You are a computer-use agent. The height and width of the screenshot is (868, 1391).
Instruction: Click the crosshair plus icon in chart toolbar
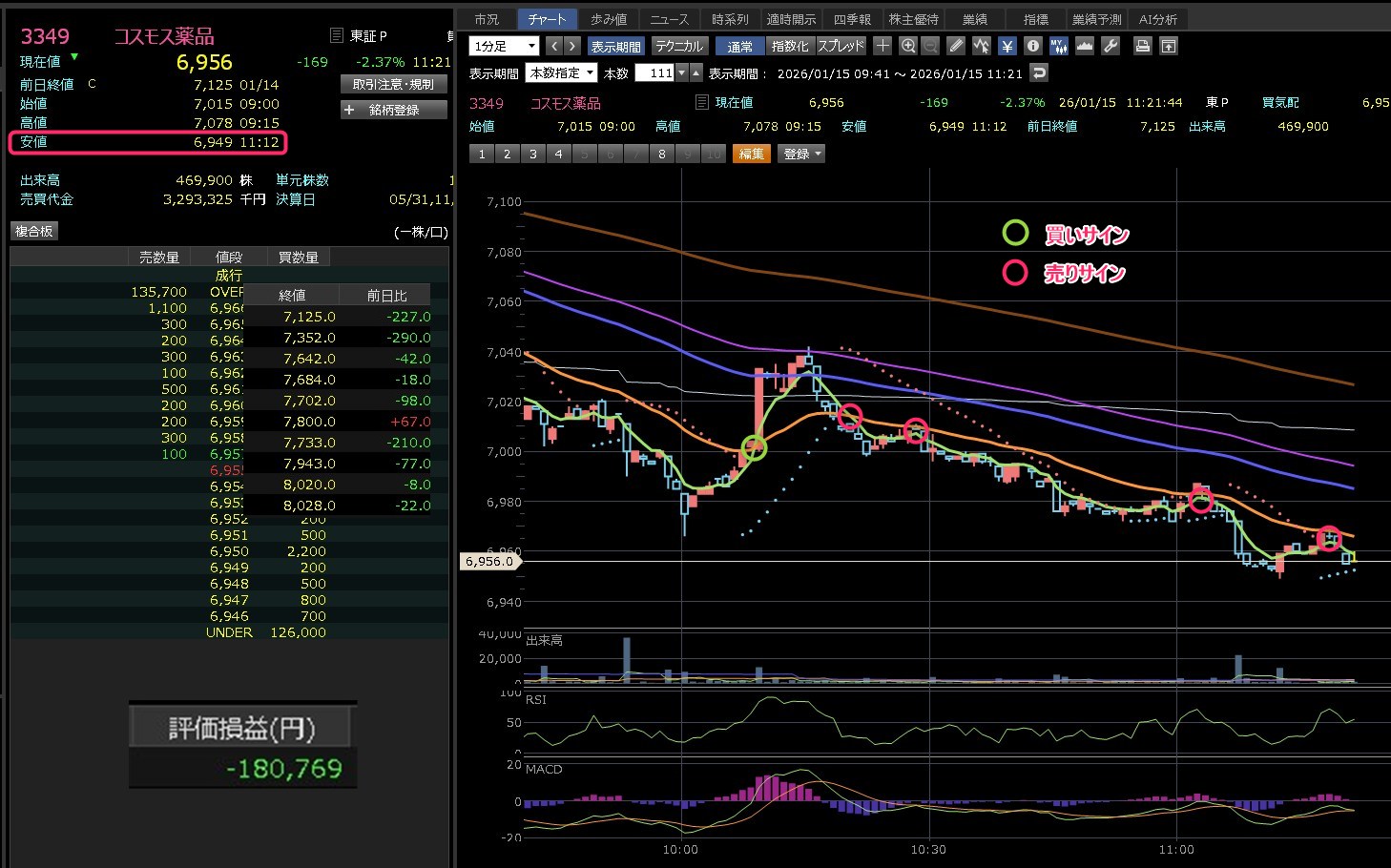(882, 46)
